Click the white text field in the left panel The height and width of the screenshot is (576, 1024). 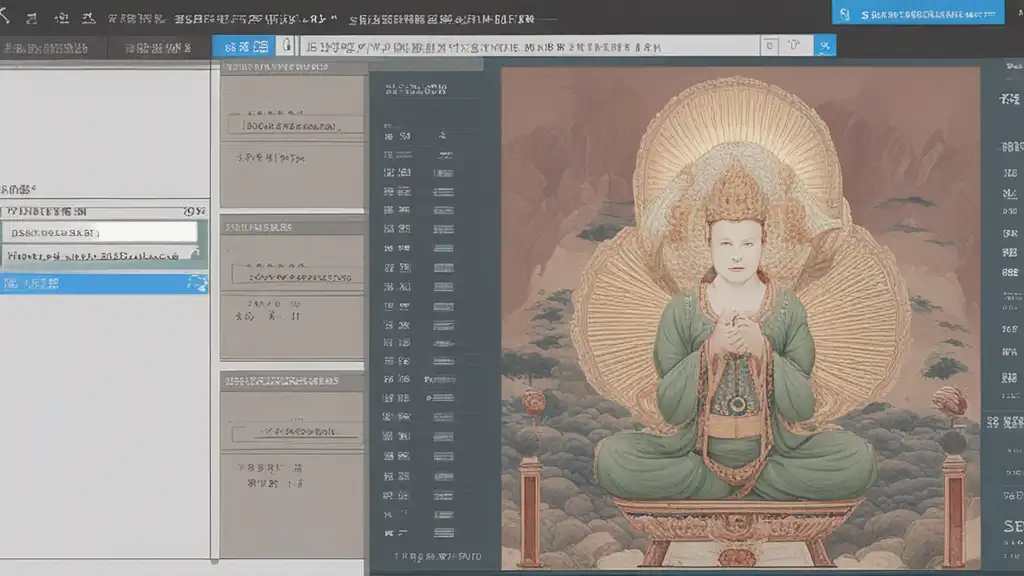click(99, 232)
